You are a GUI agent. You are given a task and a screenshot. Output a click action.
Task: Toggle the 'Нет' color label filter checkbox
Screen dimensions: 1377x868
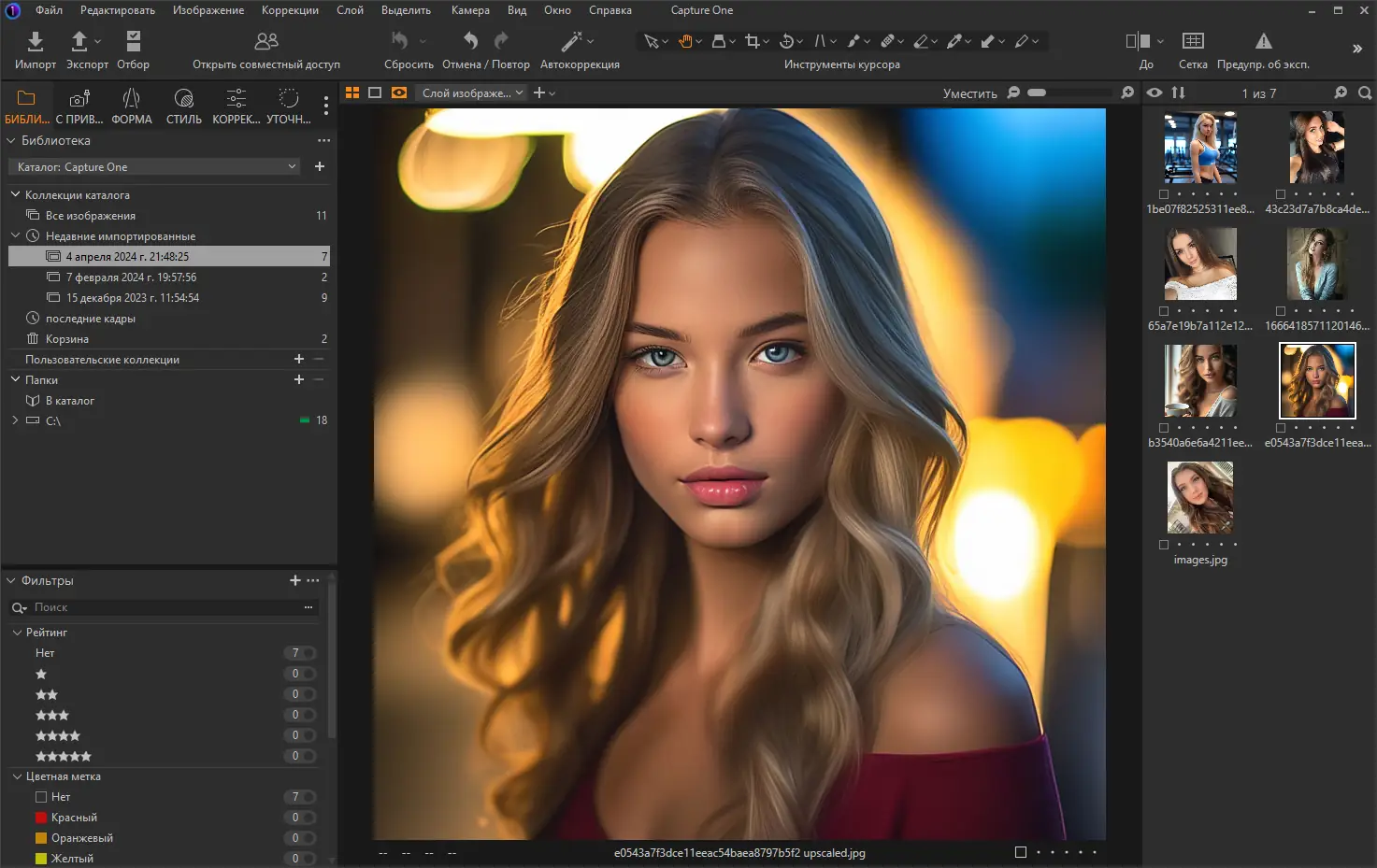pyautogui.click(x=41, y=797)
